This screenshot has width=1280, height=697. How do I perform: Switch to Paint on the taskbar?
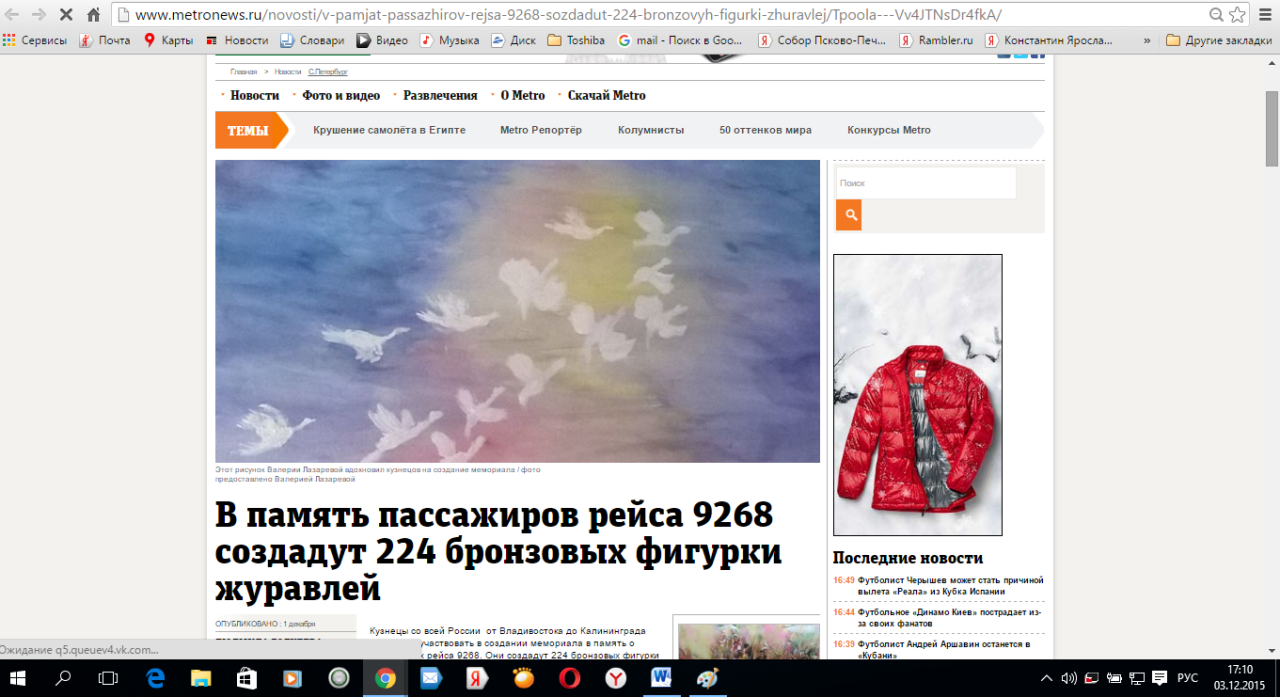[x=707, y=678]
